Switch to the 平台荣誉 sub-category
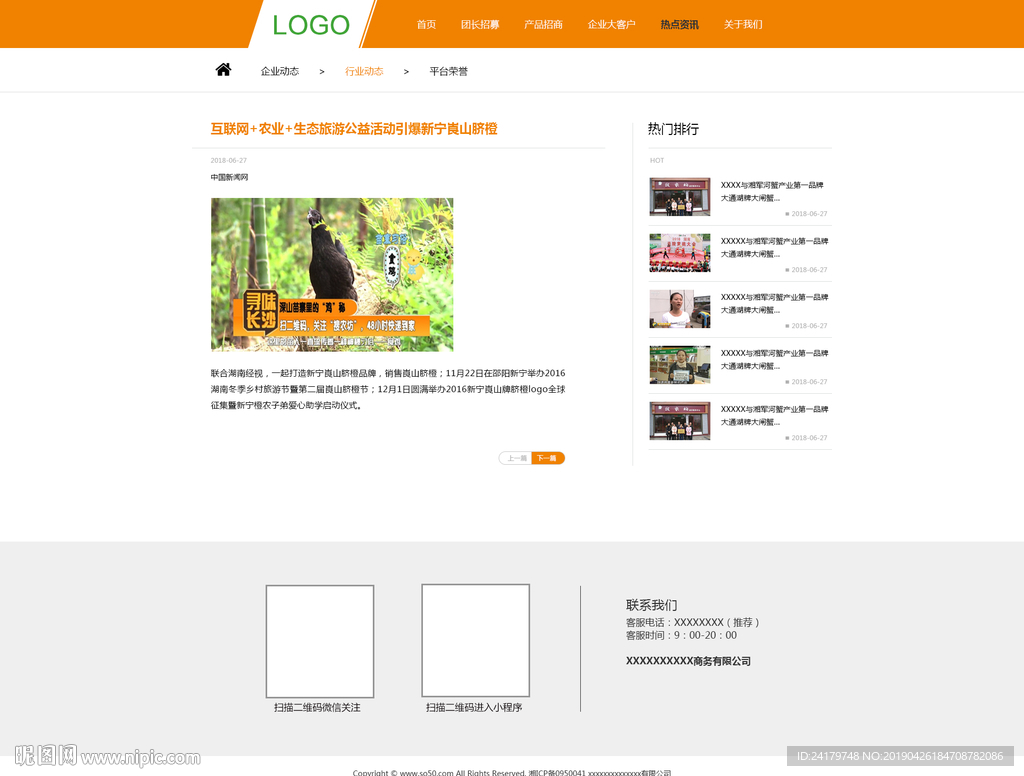1024x776 pixels. coord(448,71)
